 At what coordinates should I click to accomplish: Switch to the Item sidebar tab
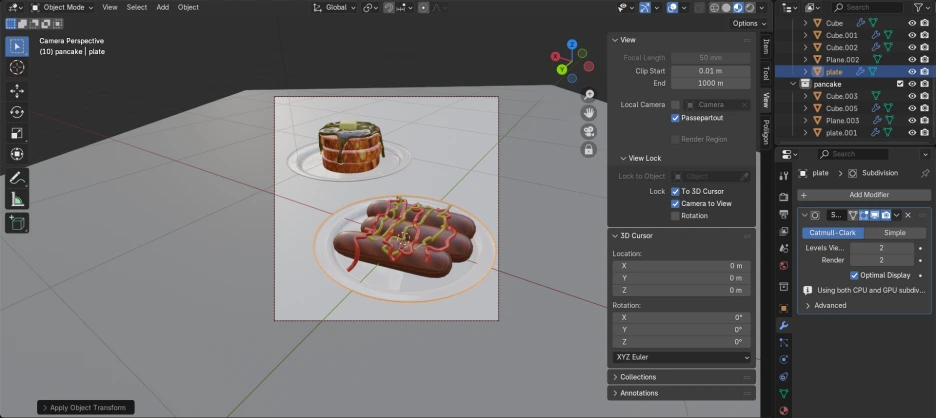click(x=766, y=46)
